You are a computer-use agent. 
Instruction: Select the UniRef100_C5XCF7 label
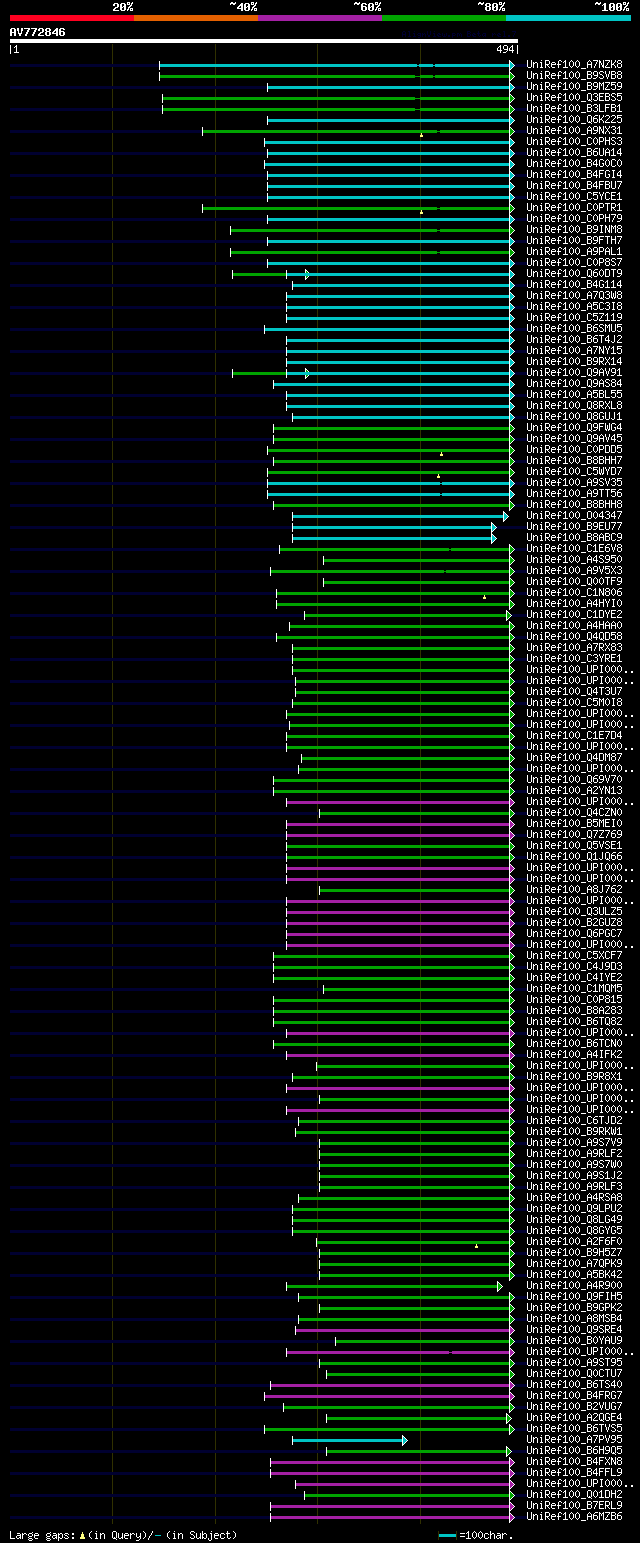[x=575, y=955]
